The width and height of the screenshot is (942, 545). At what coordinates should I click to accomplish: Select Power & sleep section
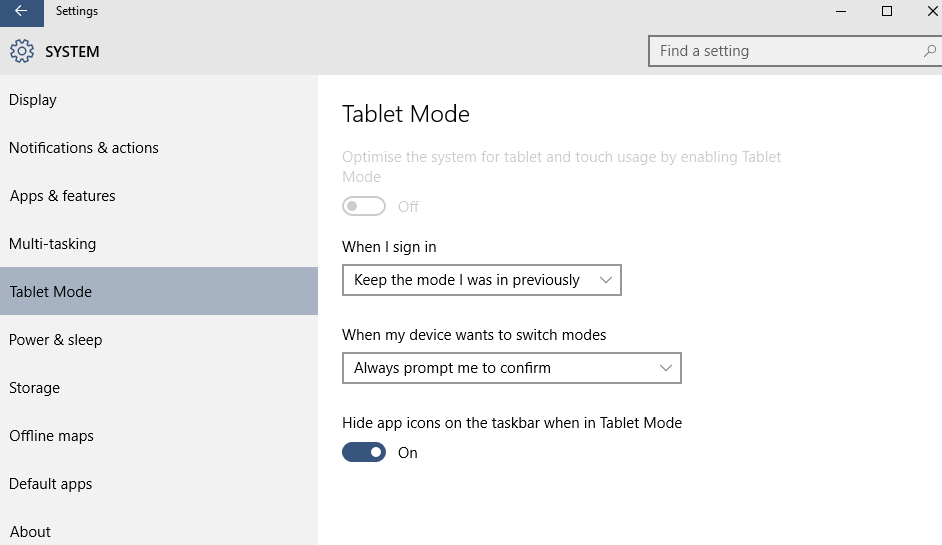pyautogui.click(x=55, y=340)
